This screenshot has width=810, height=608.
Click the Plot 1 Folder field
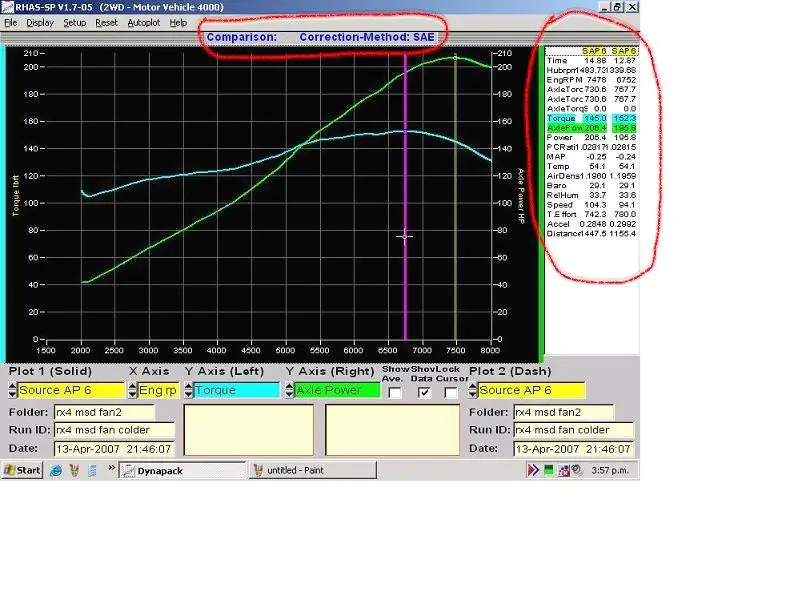pyautogui.click(x=104, y=412)
